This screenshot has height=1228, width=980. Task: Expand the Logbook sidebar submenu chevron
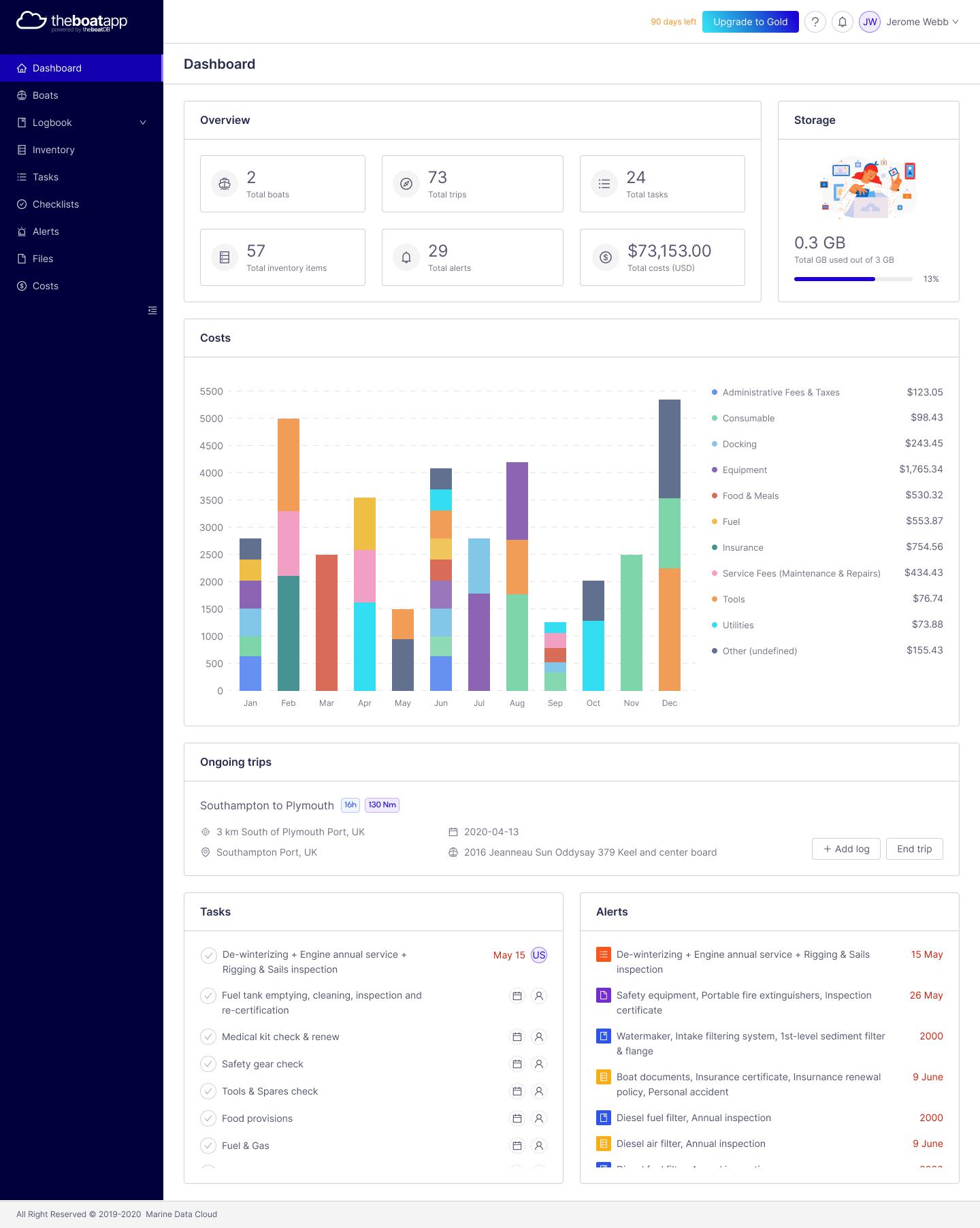point(143,123)
